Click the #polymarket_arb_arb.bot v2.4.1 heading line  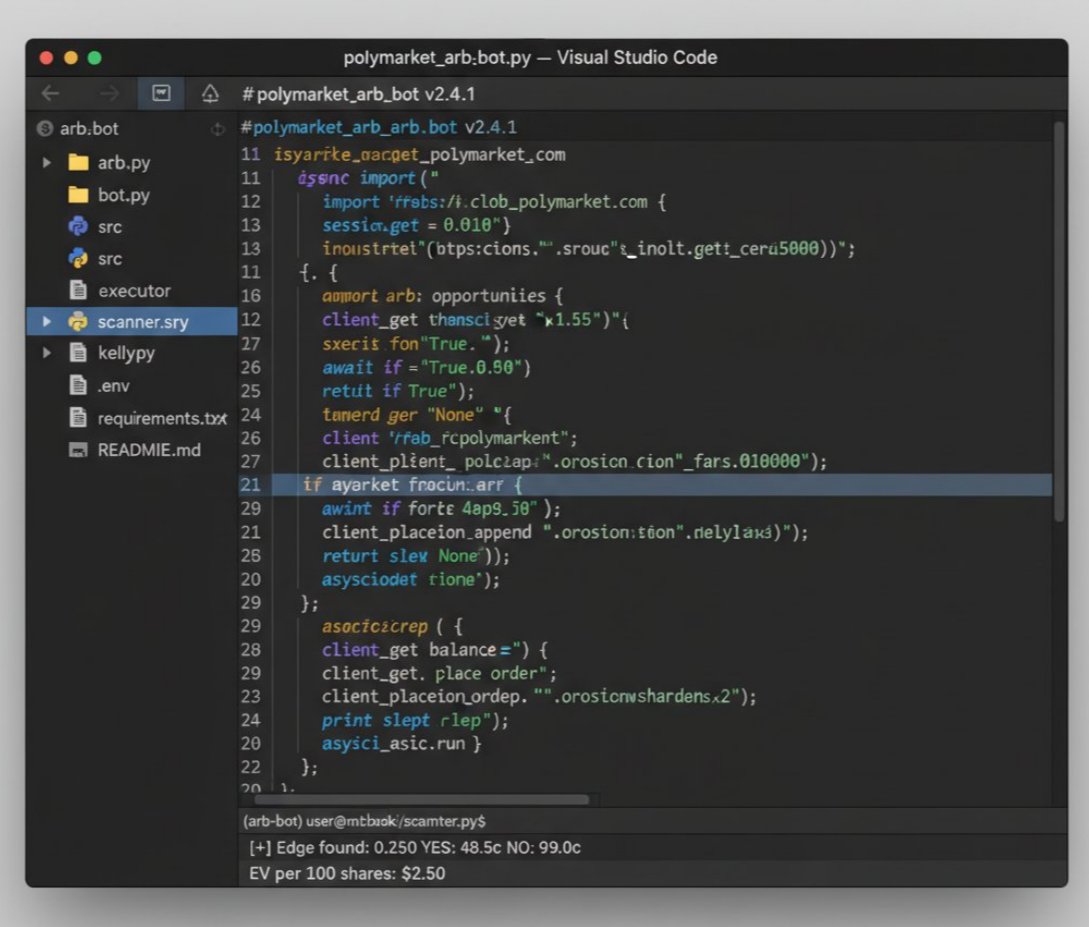point(379,128)
